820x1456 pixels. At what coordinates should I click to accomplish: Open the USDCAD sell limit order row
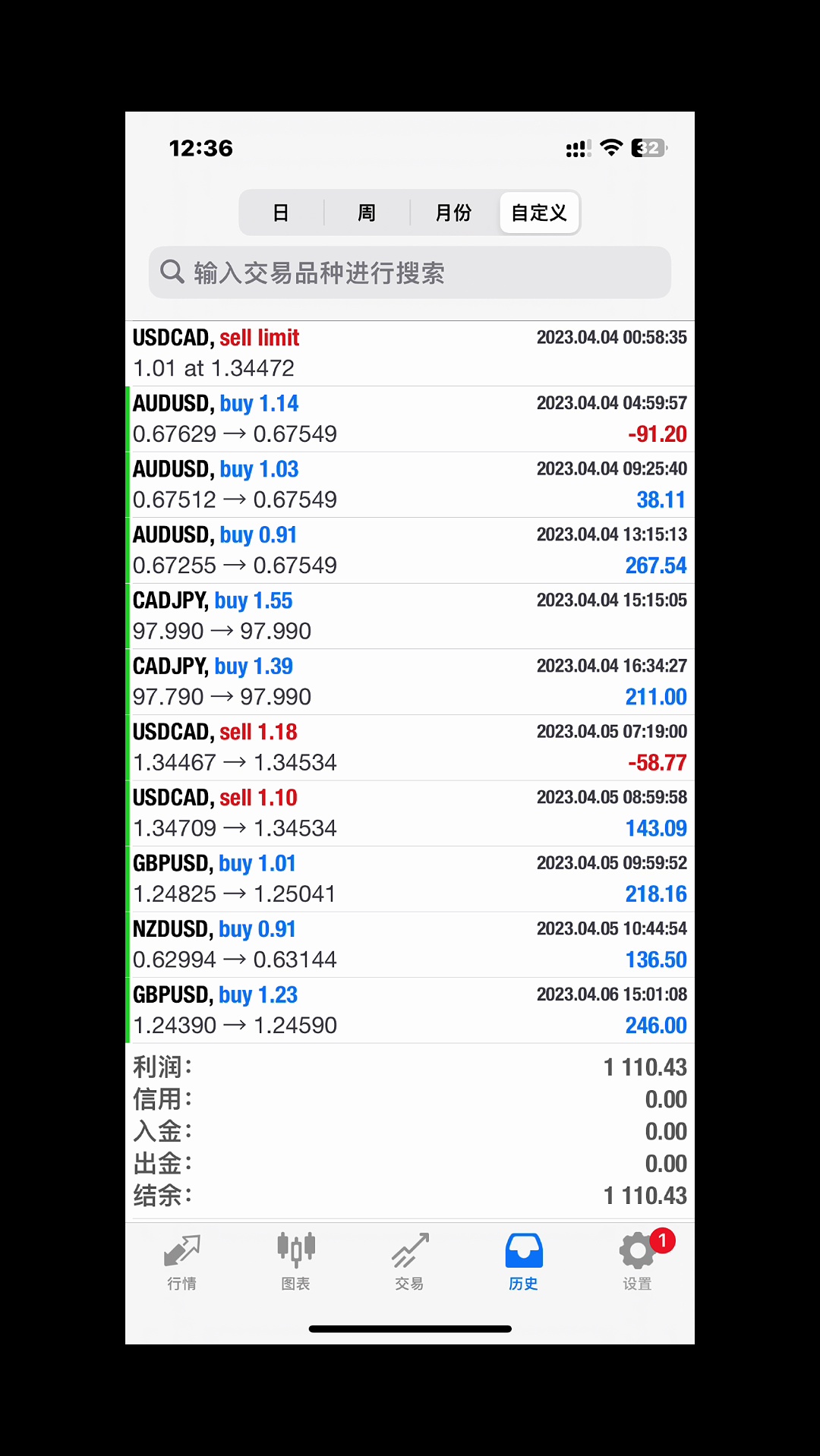[x=410, y=353]
